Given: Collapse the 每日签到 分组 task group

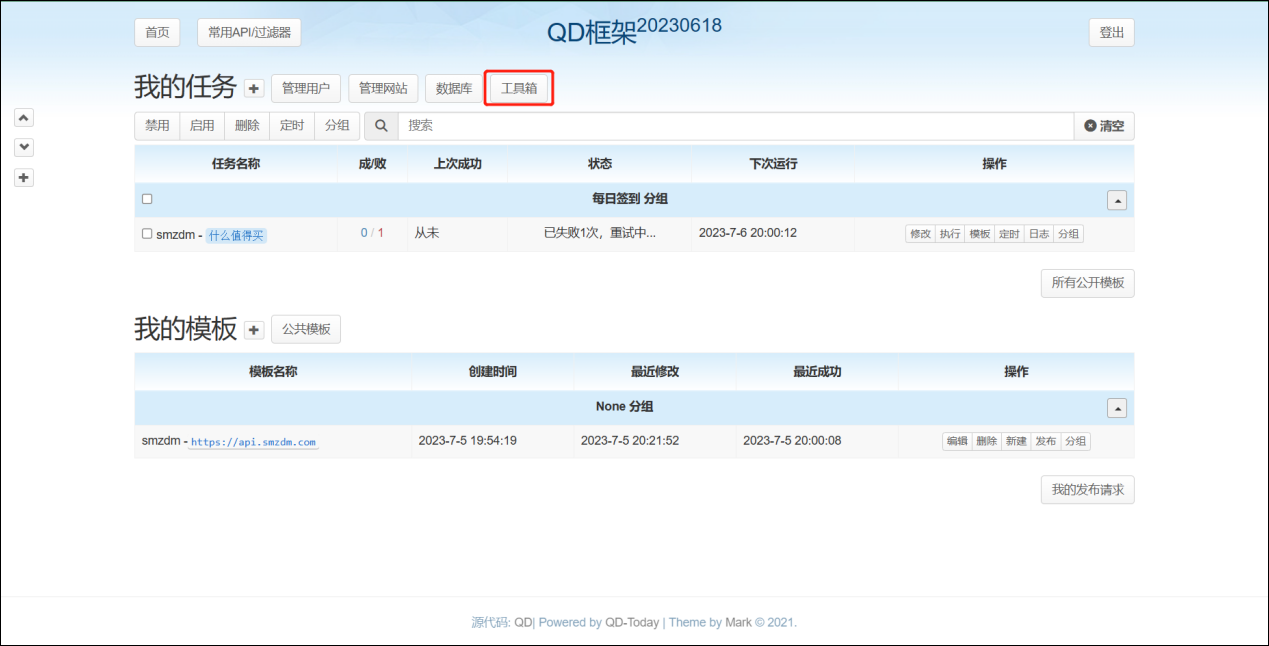Looking at the screenshot, I should [x=1117, y=200].
